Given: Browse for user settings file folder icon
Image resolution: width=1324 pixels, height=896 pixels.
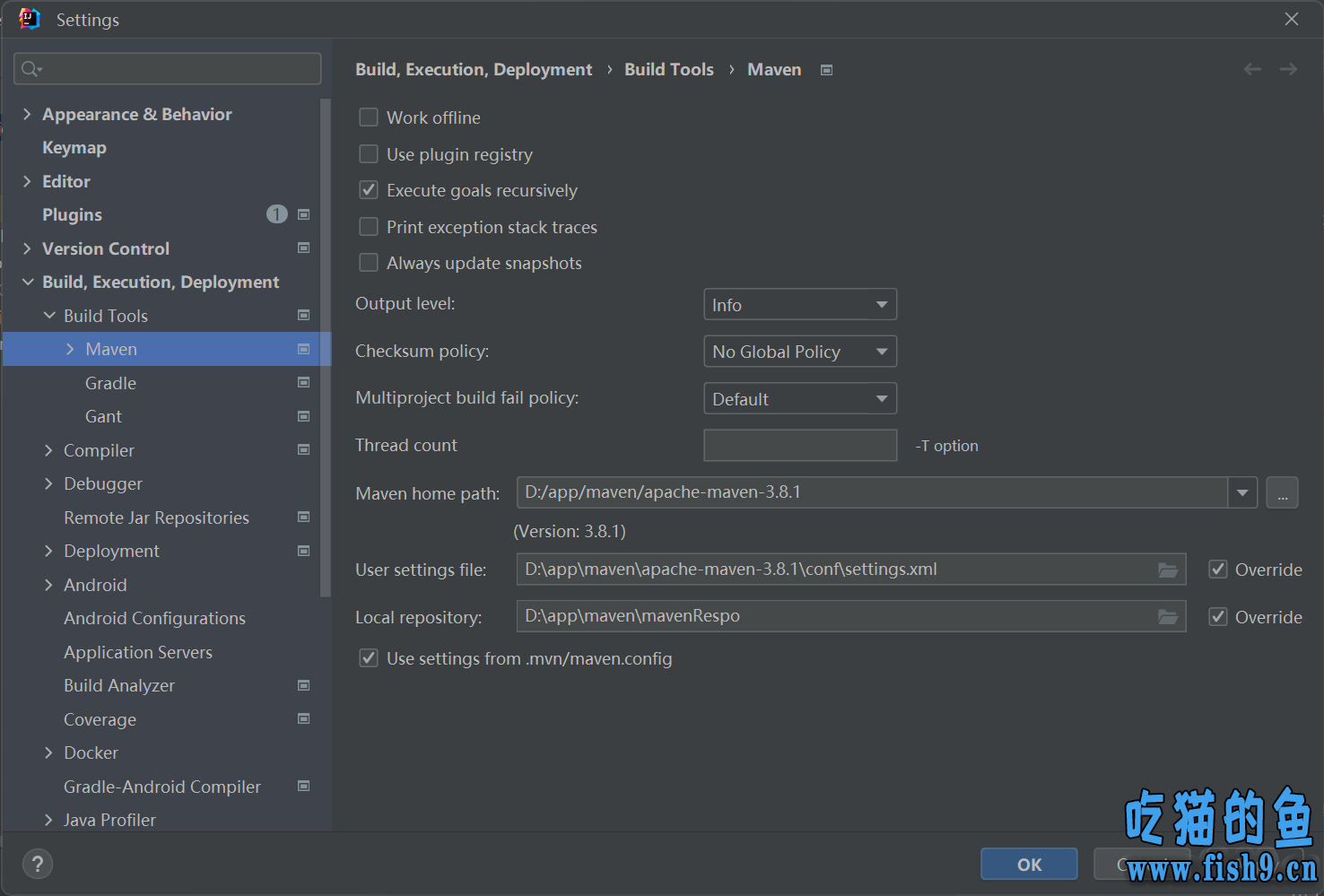Looking at the screenshot, I should pyautogui.click(x=1168, y=570).
